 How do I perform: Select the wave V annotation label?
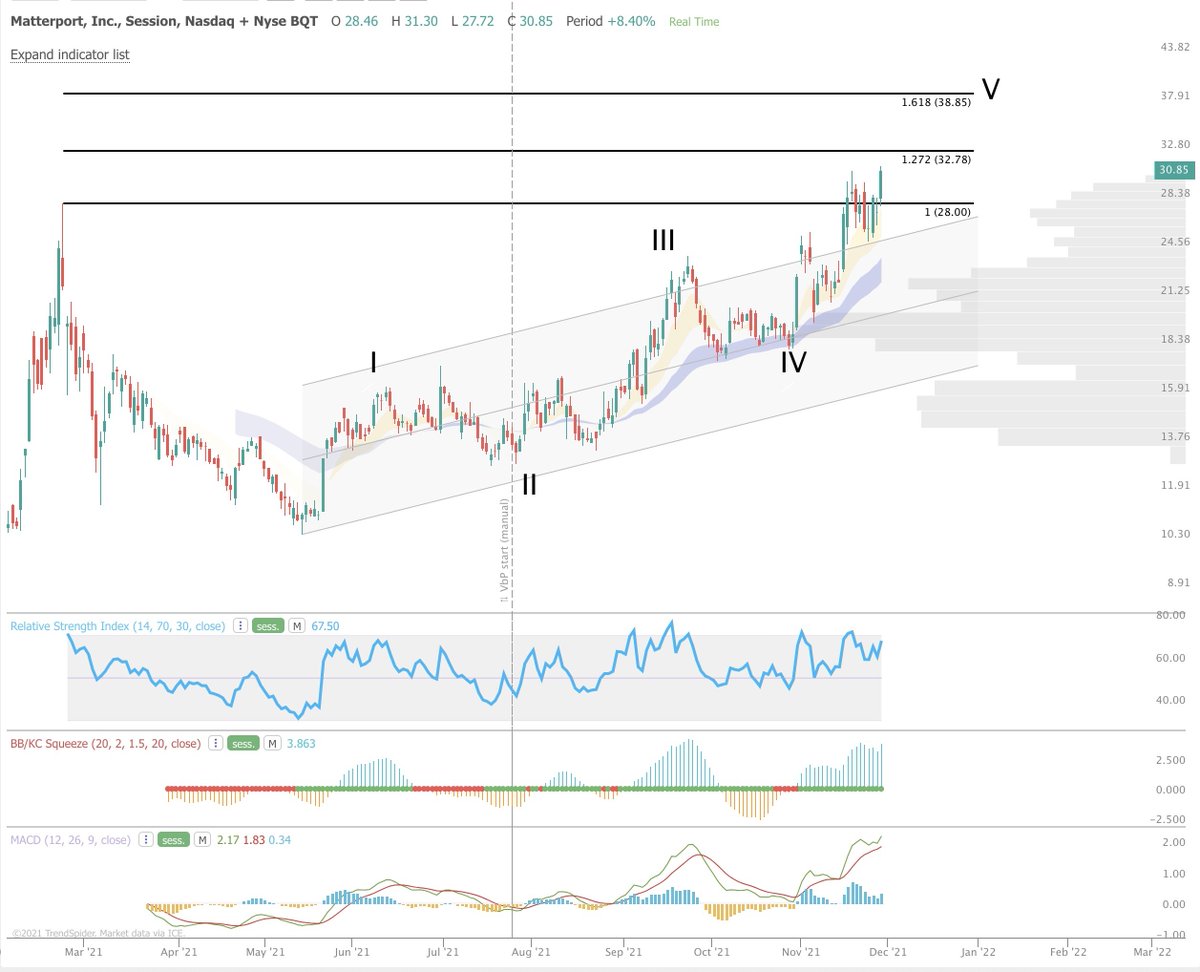tap(990, 90)
